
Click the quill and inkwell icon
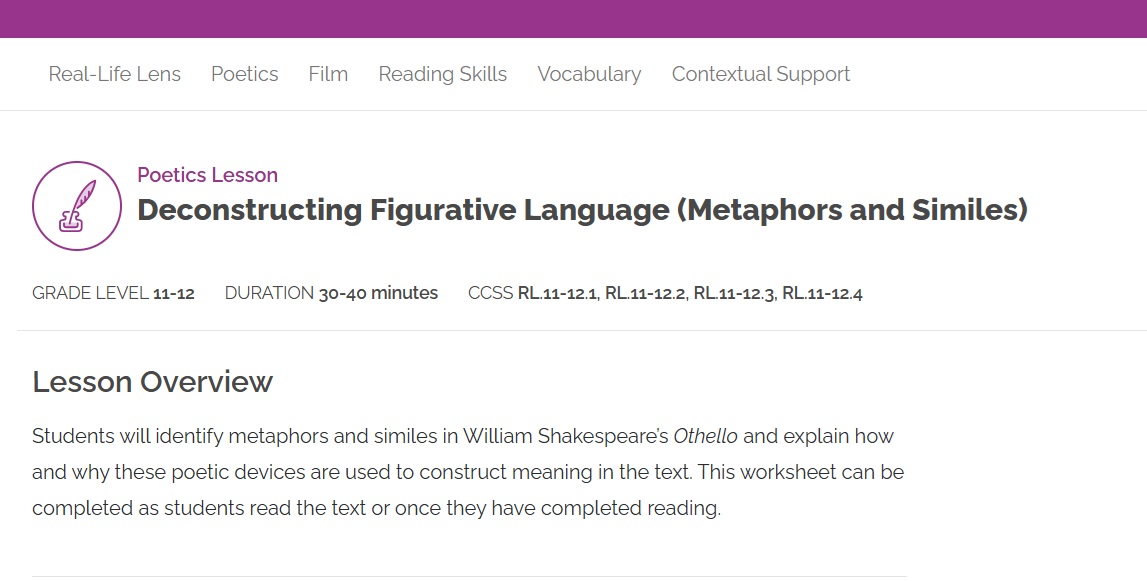coord(77,206)
